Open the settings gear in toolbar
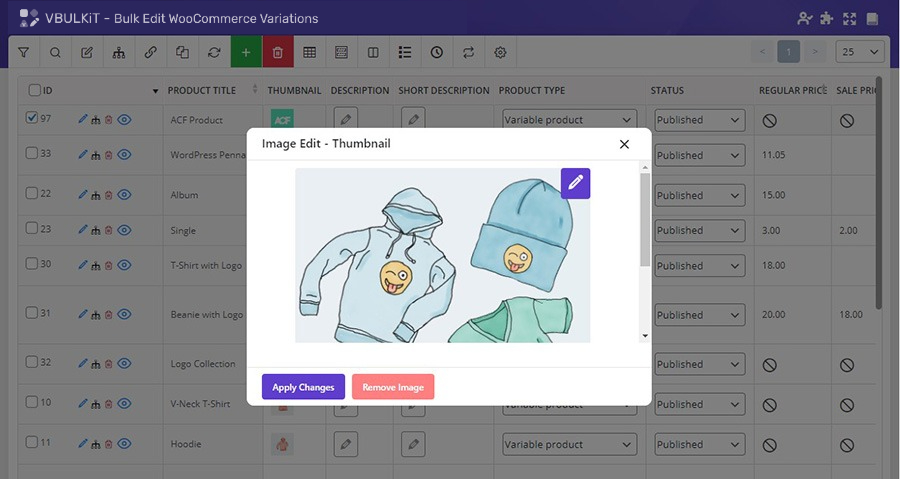Viewport: 900px width, 479px height. (501, 52)
